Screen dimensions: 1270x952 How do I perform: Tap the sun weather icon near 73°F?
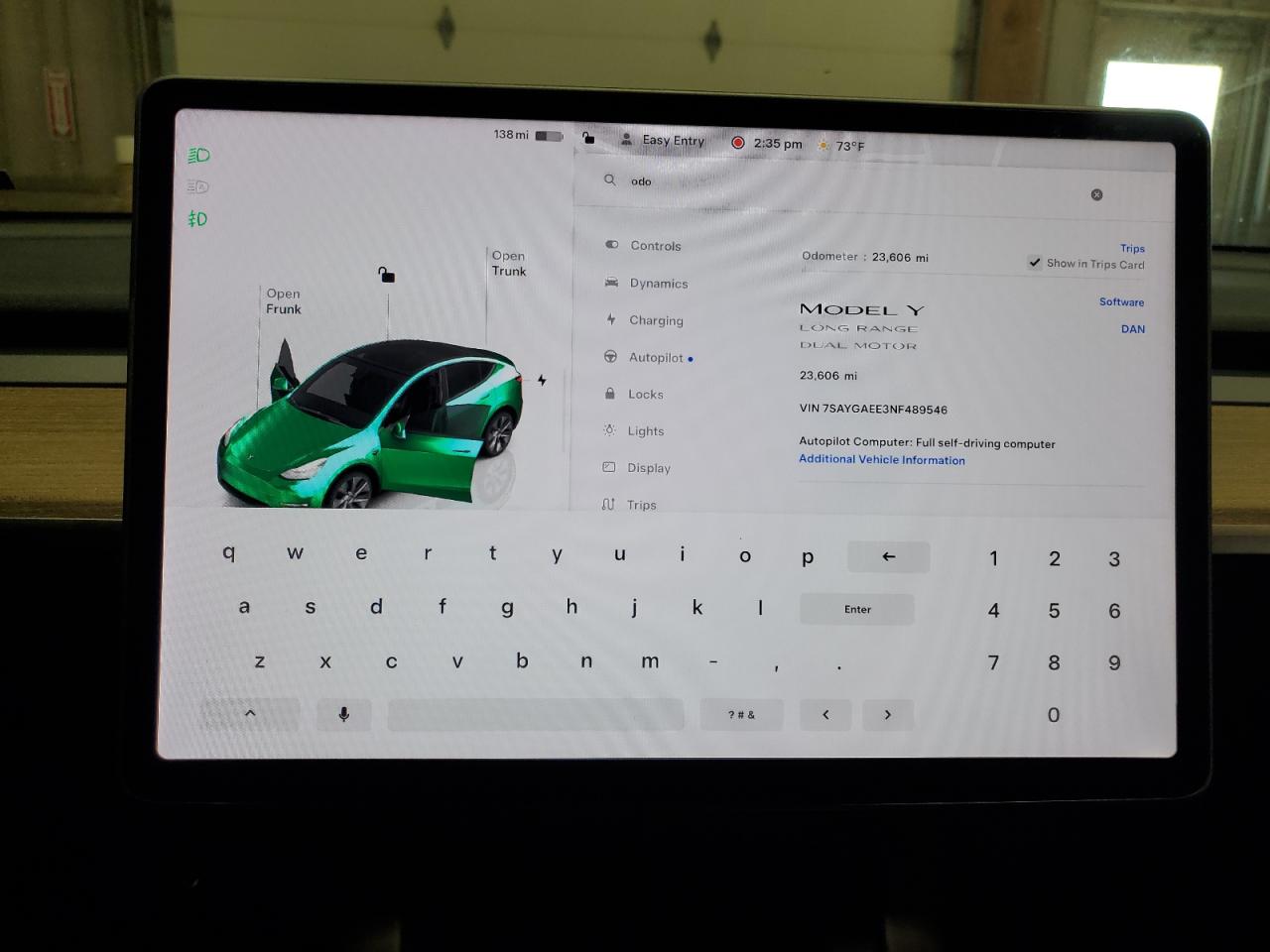pos(823,145)
